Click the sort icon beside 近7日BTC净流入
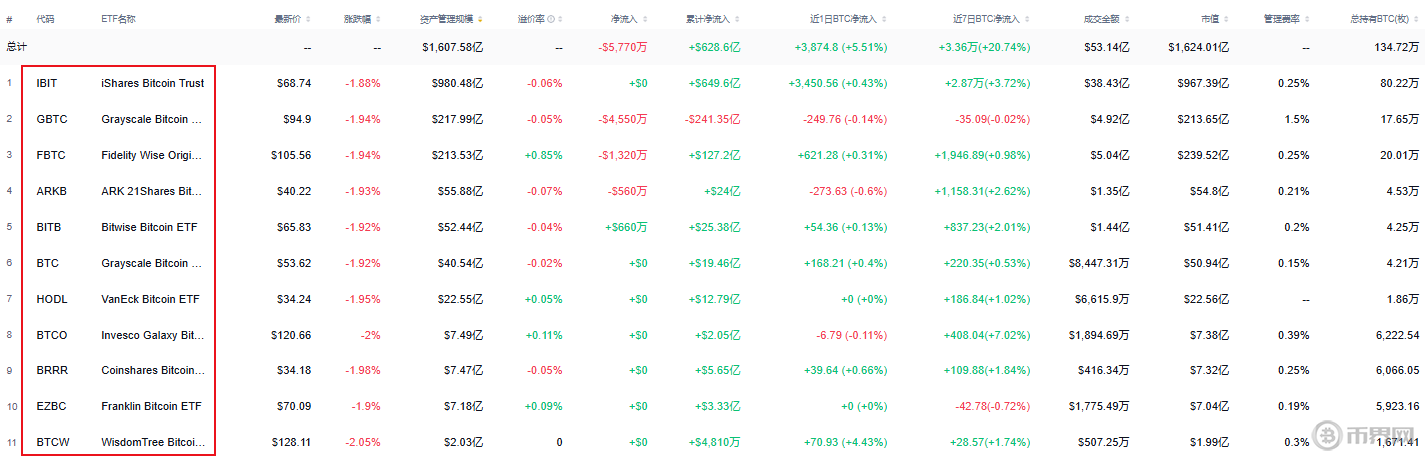The height and width of the screenshot is (463, 1425). (x=1027, y=19)
